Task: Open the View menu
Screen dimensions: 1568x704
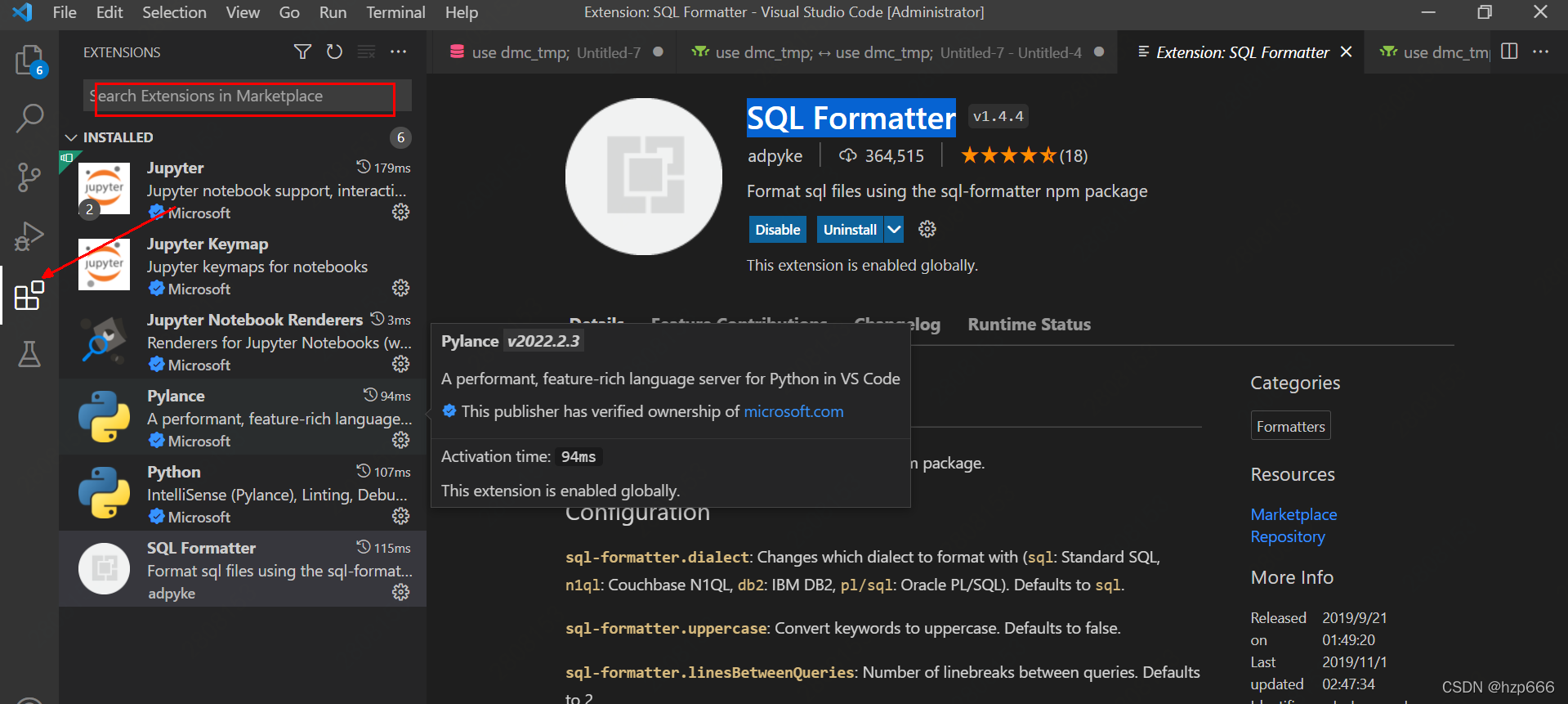Action: coord(243,12)
